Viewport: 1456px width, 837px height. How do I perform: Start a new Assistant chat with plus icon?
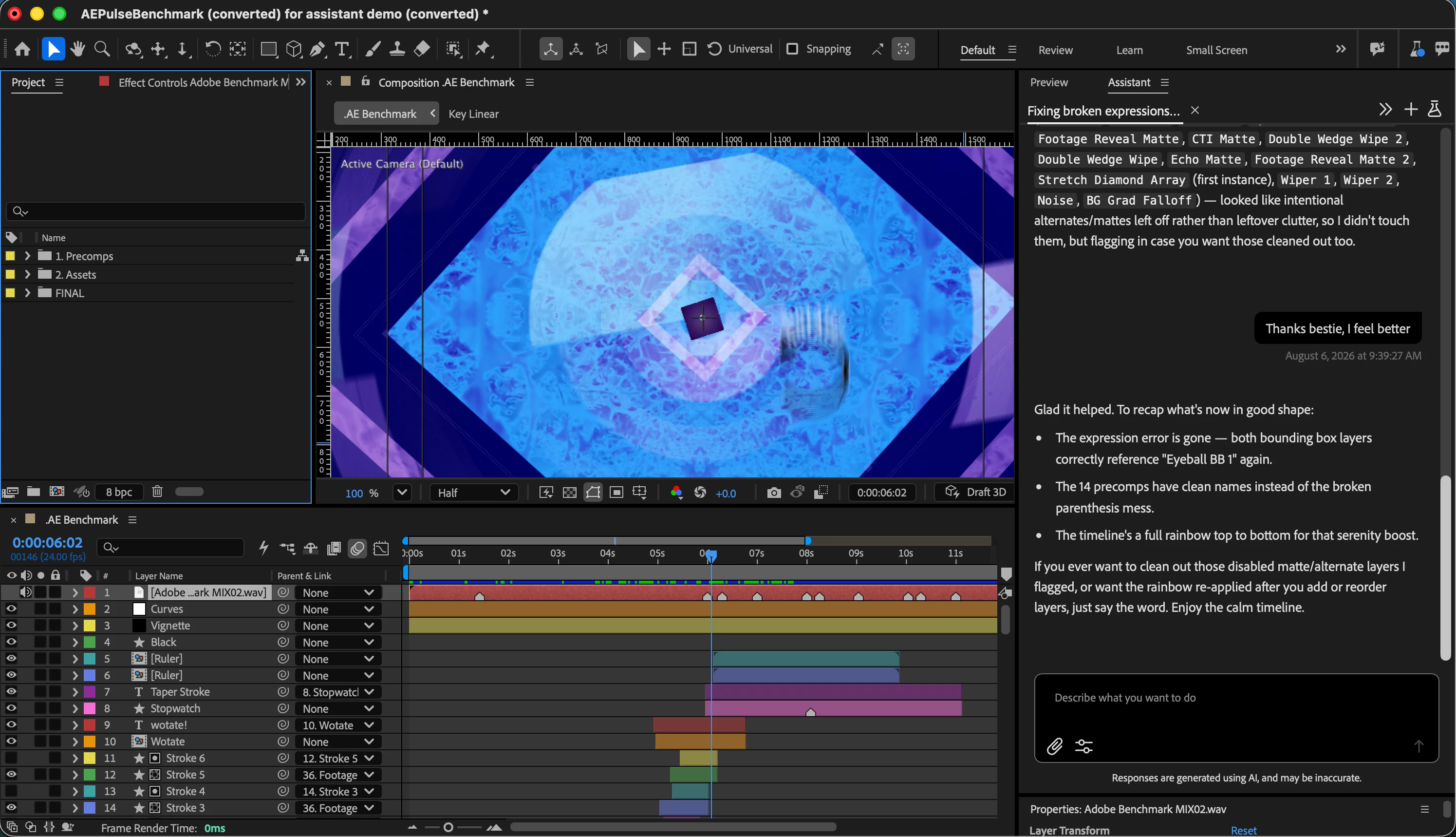[1411, 109]
